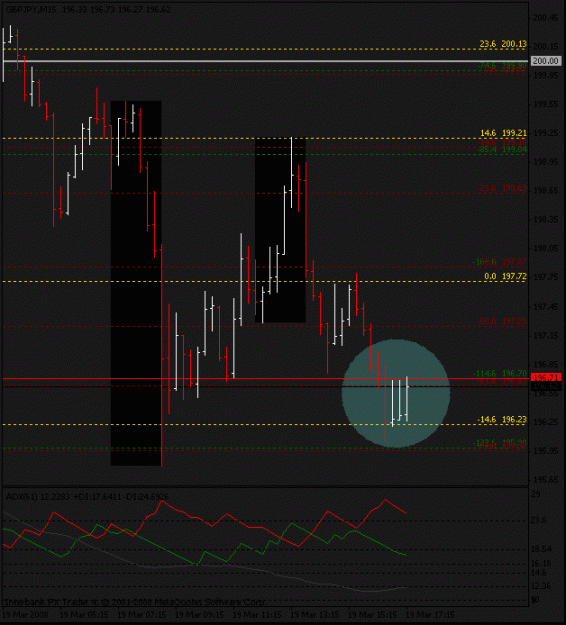Click 196.85 on the price scale
The width and height of the screenshot is (566, 625).
pyautogui.click(x=546, y=364)
